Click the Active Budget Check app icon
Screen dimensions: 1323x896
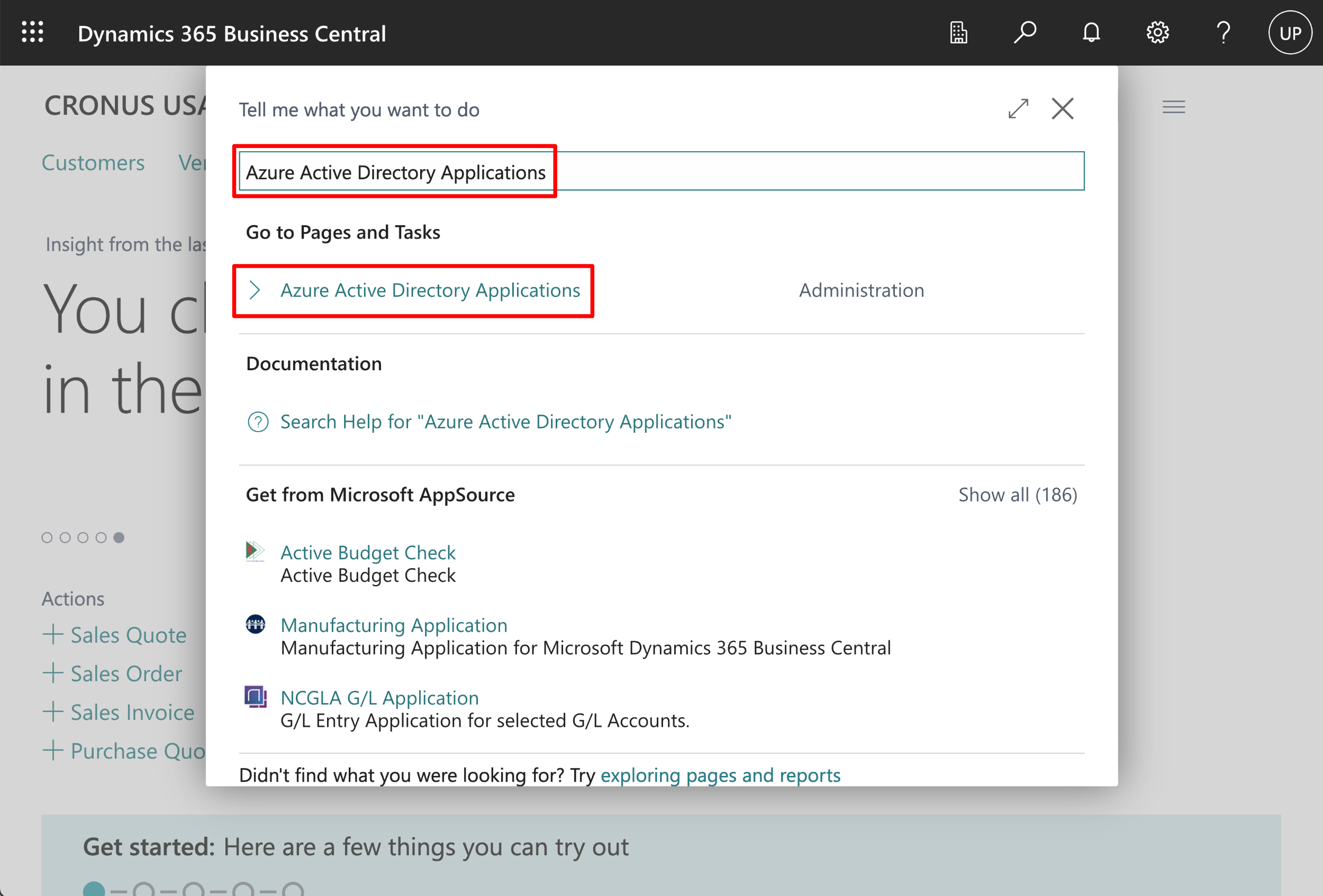(255, 551)
